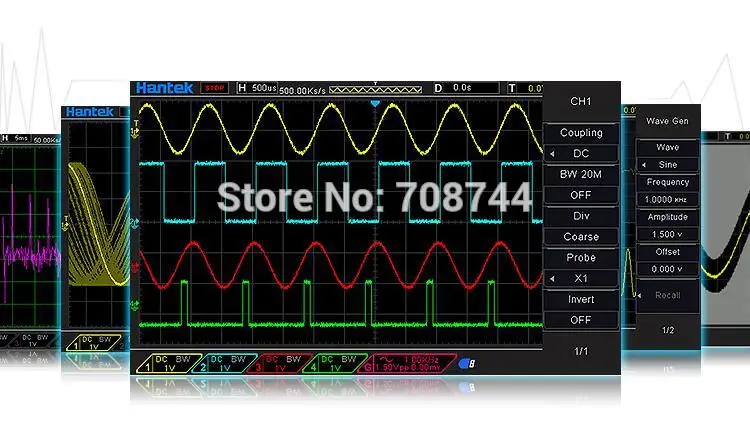Viewport: 750px width, 423px height.
Task: Click the red channel 3 ground marker
Action: click(x=134, y=267)
